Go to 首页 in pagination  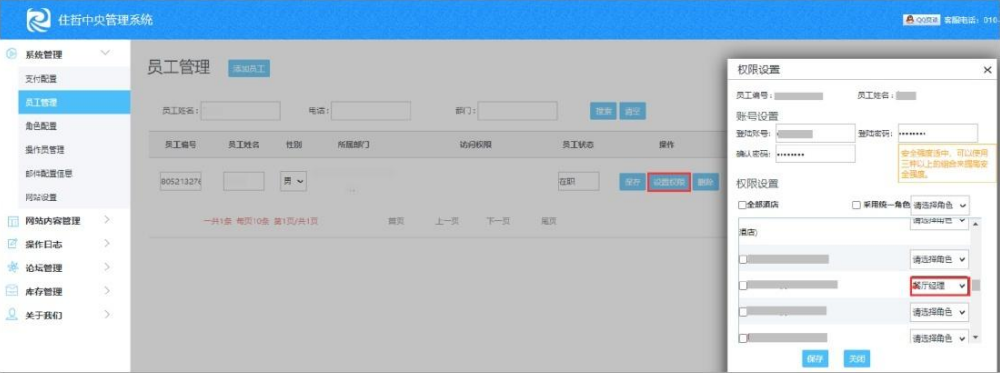point(396,221)
